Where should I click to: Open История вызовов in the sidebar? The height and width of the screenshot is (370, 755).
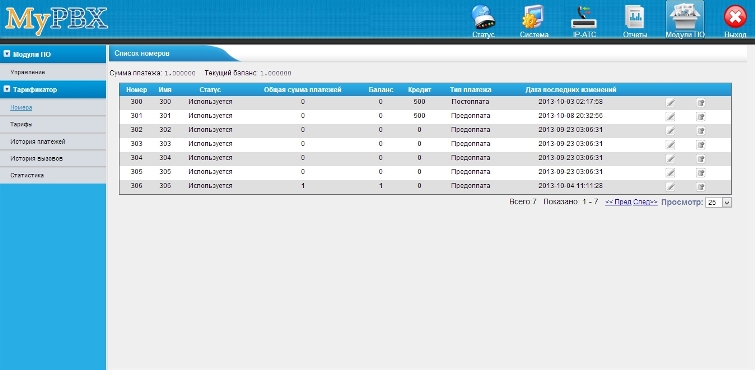pyautogui.click(x=37, y=159)
